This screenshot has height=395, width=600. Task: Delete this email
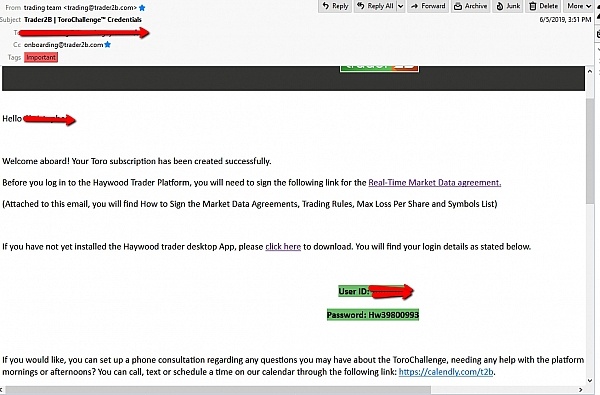[x=544, y=6]
